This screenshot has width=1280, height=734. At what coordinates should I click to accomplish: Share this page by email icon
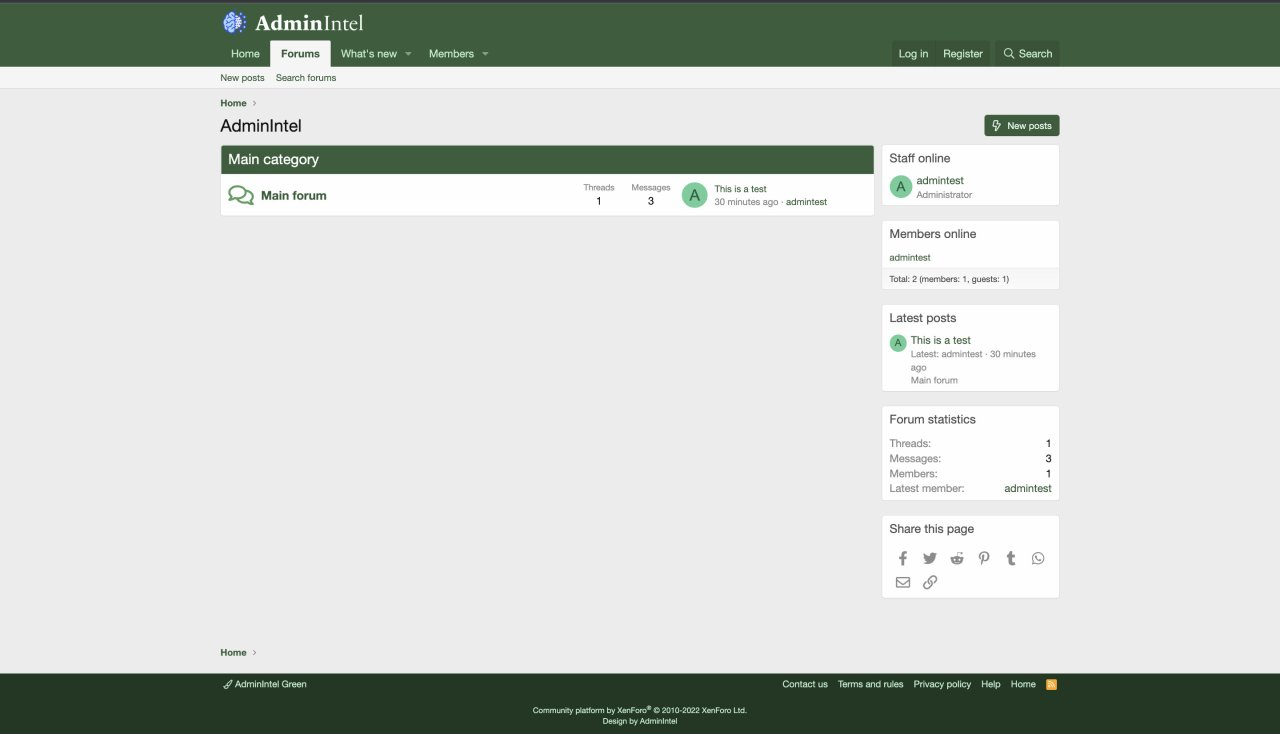903,582
